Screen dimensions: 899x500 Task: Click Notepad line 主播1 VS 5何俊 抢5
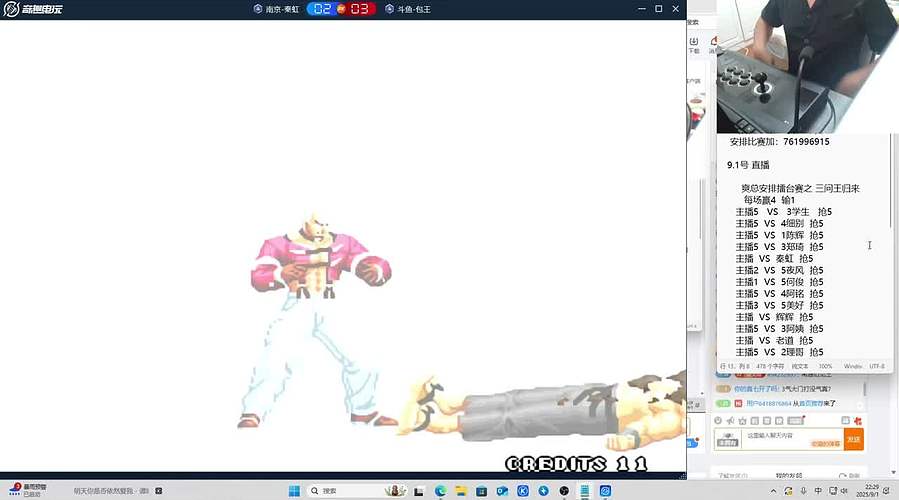779,282
